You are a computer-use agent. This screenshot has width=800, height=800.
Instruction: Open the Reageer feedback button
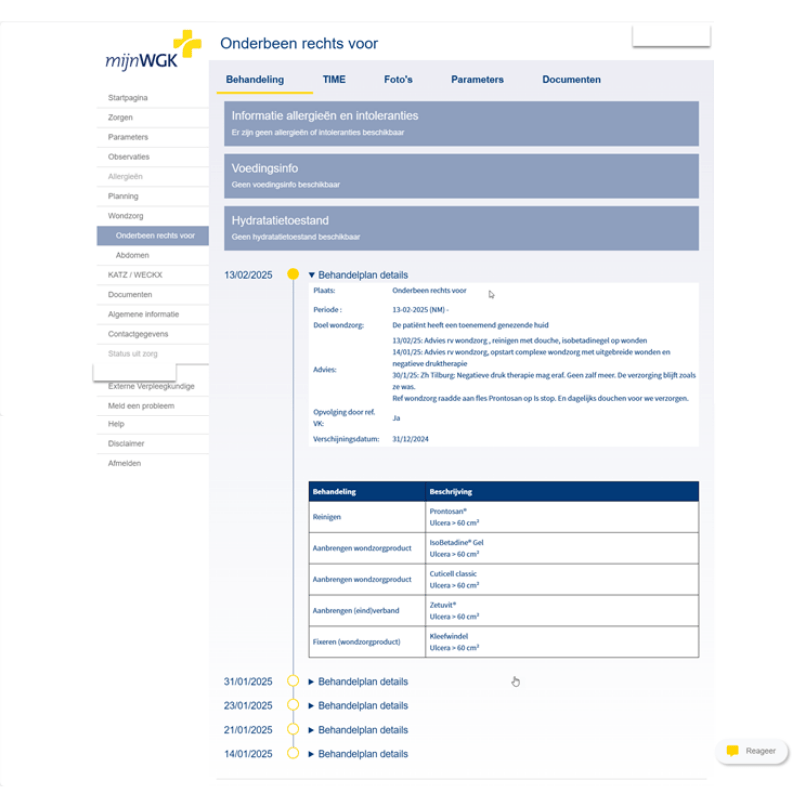point(752,751)
